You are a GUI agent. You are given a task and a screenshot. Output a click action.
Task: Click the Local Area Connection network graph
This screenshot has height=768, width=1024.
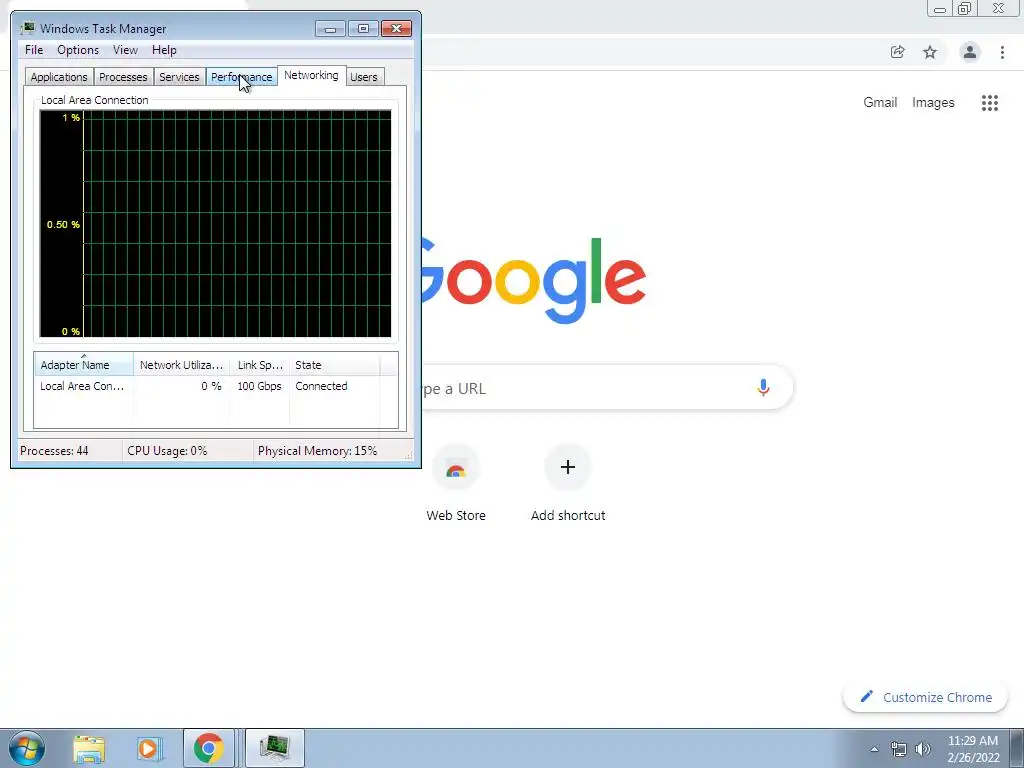tap(216, 223)
